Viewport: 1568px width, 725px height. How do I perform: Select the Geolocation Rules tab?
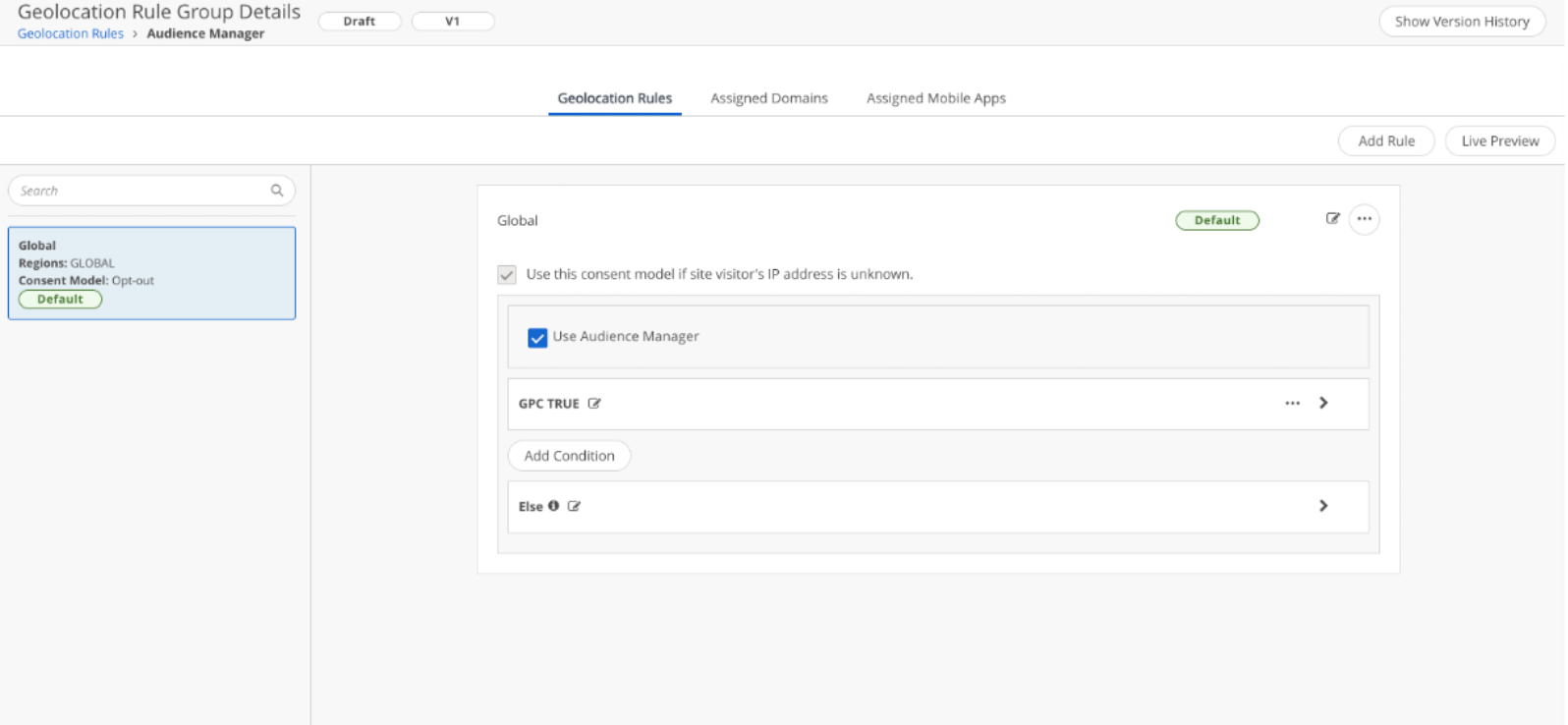pos(614,98)
